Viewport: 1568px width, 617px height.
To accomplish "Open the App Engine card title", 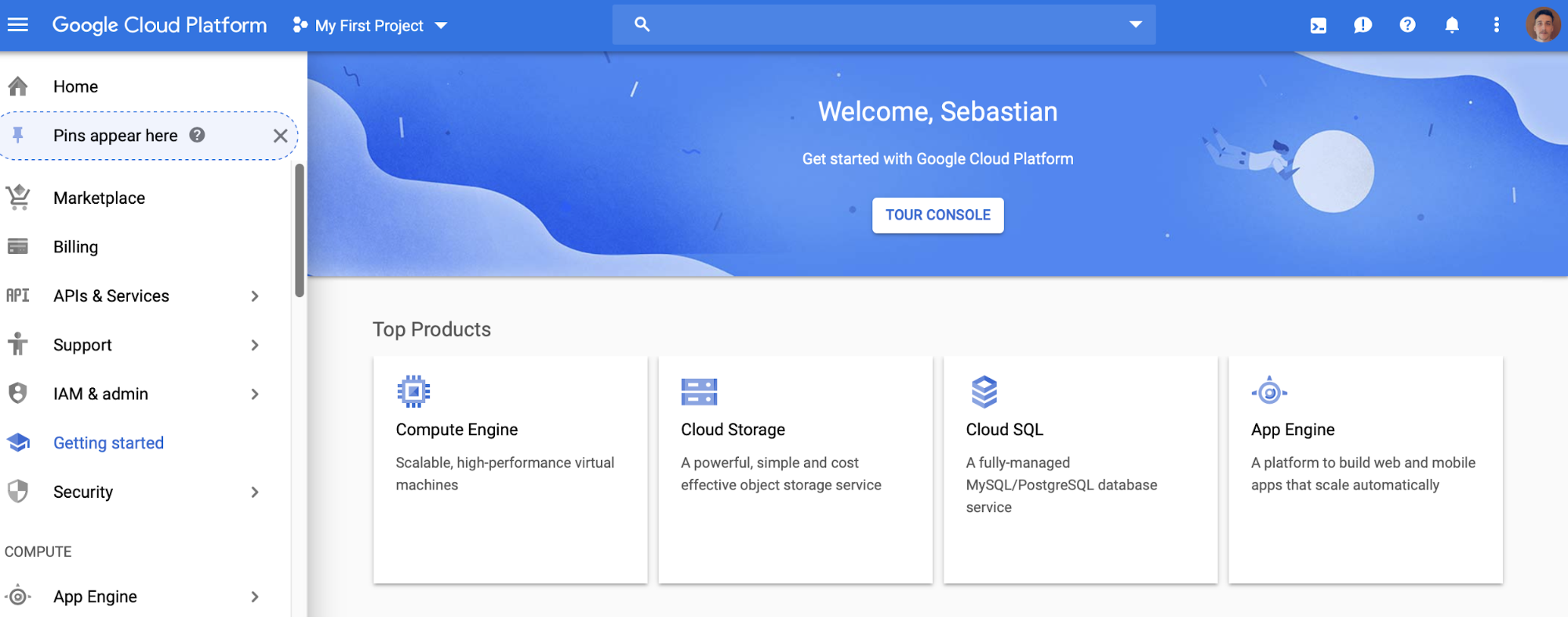I will (x=1293, y=430).
